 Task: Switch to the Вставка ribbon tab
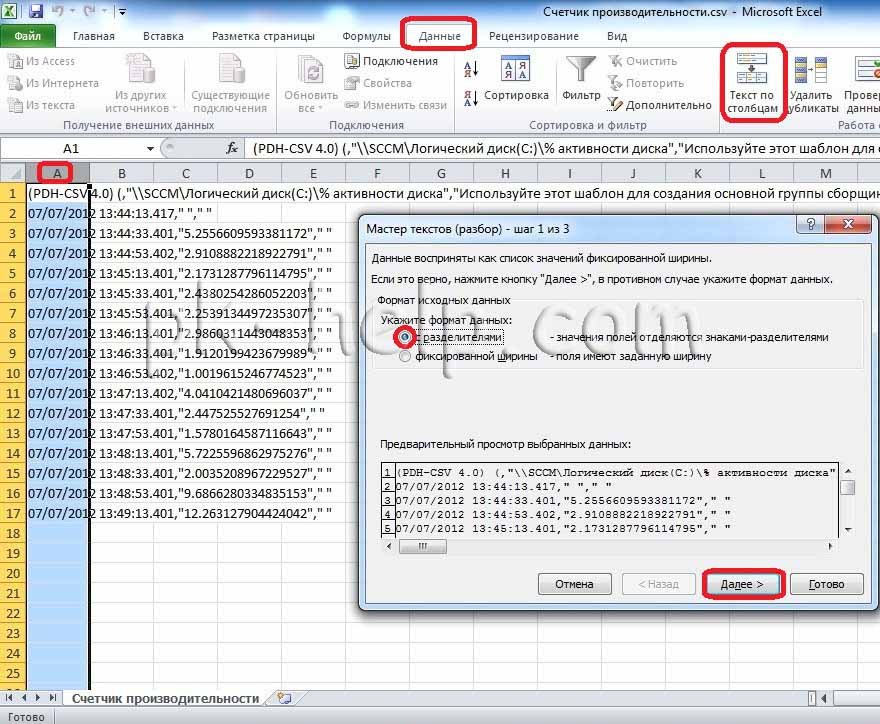pos(163,36)
